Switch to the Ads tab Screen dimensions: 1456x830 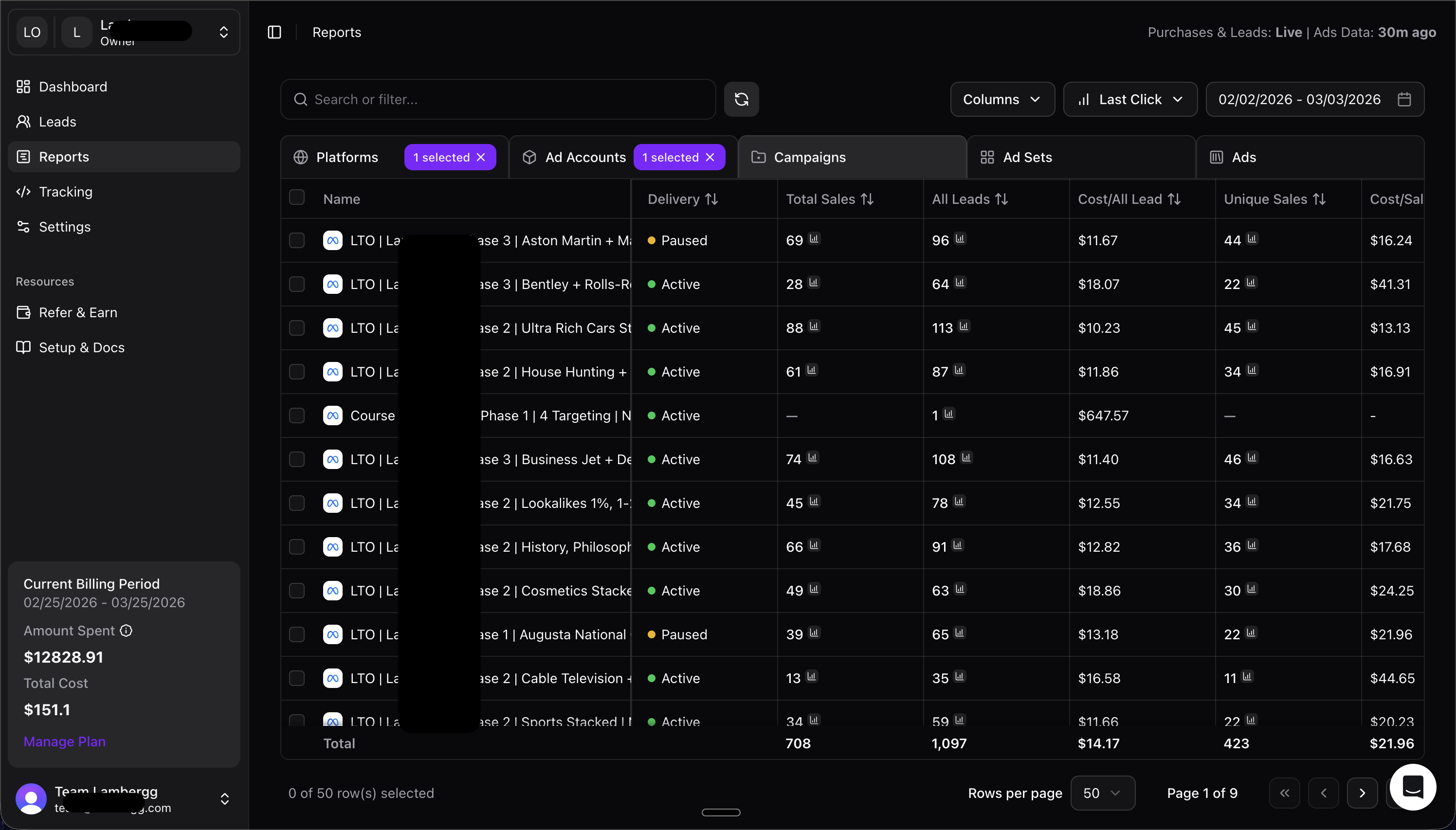coord(1242,157)
